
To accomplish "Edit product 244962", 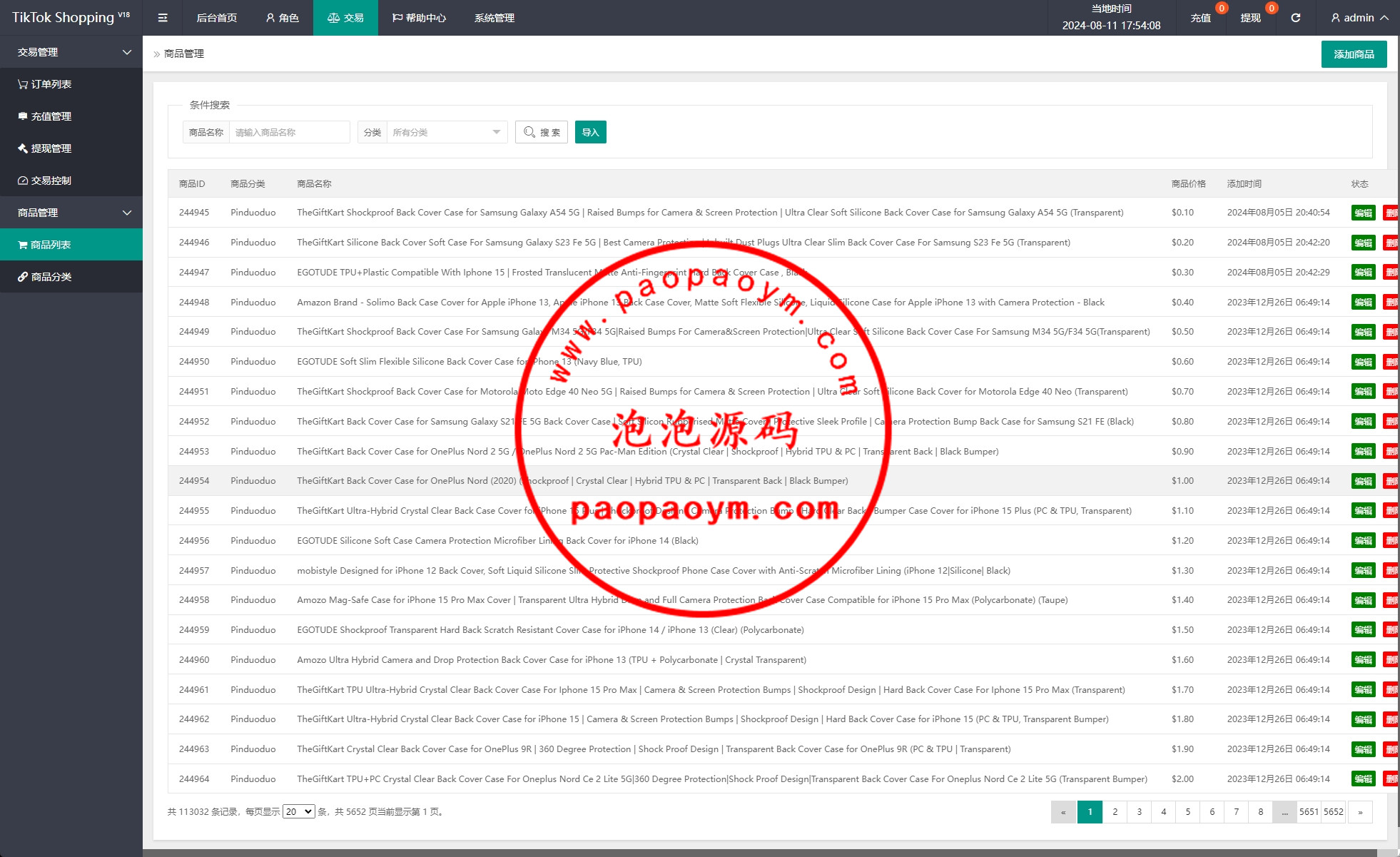I will [1363, 719].
